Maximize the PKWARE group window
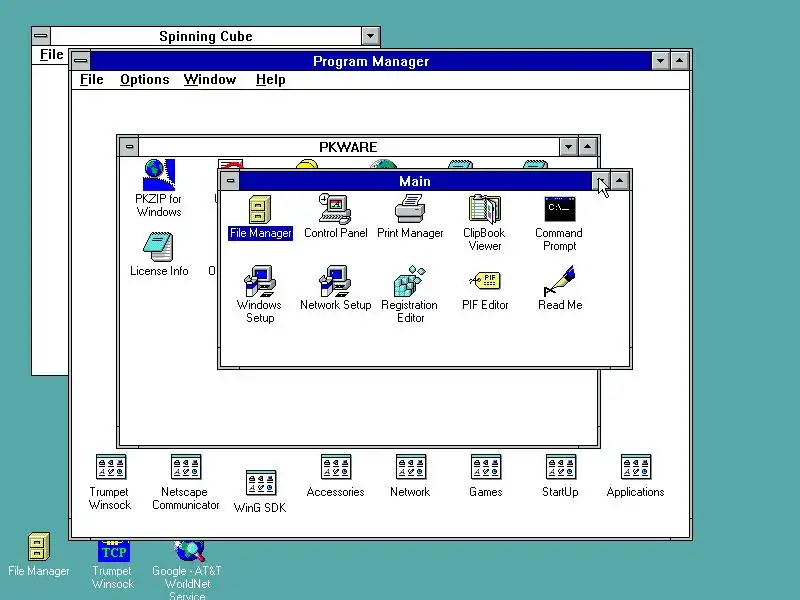The height and width of the screenshot is (600, 800). pyautogui.click(x=588, y=147)
